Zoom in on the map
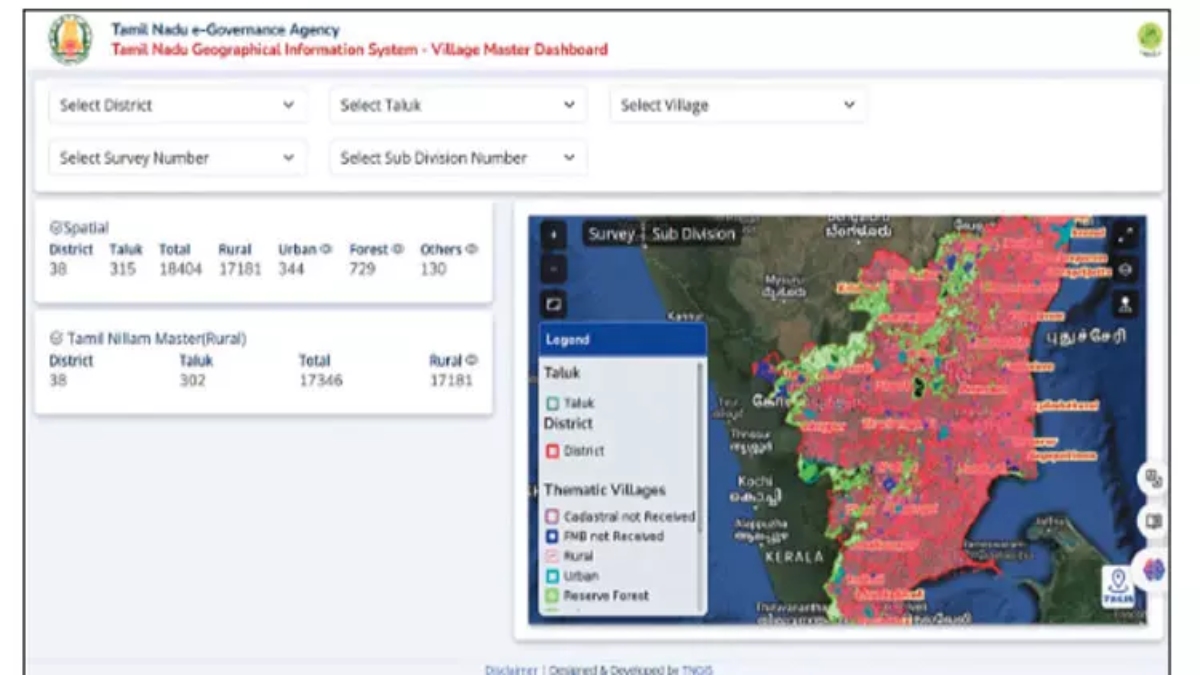 coord(554,236)
